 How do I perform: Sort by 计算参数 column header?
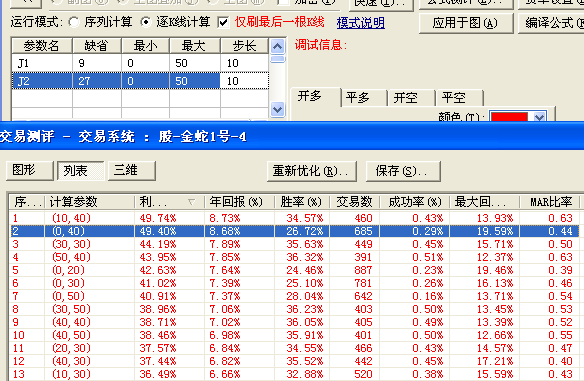[89, 202]
